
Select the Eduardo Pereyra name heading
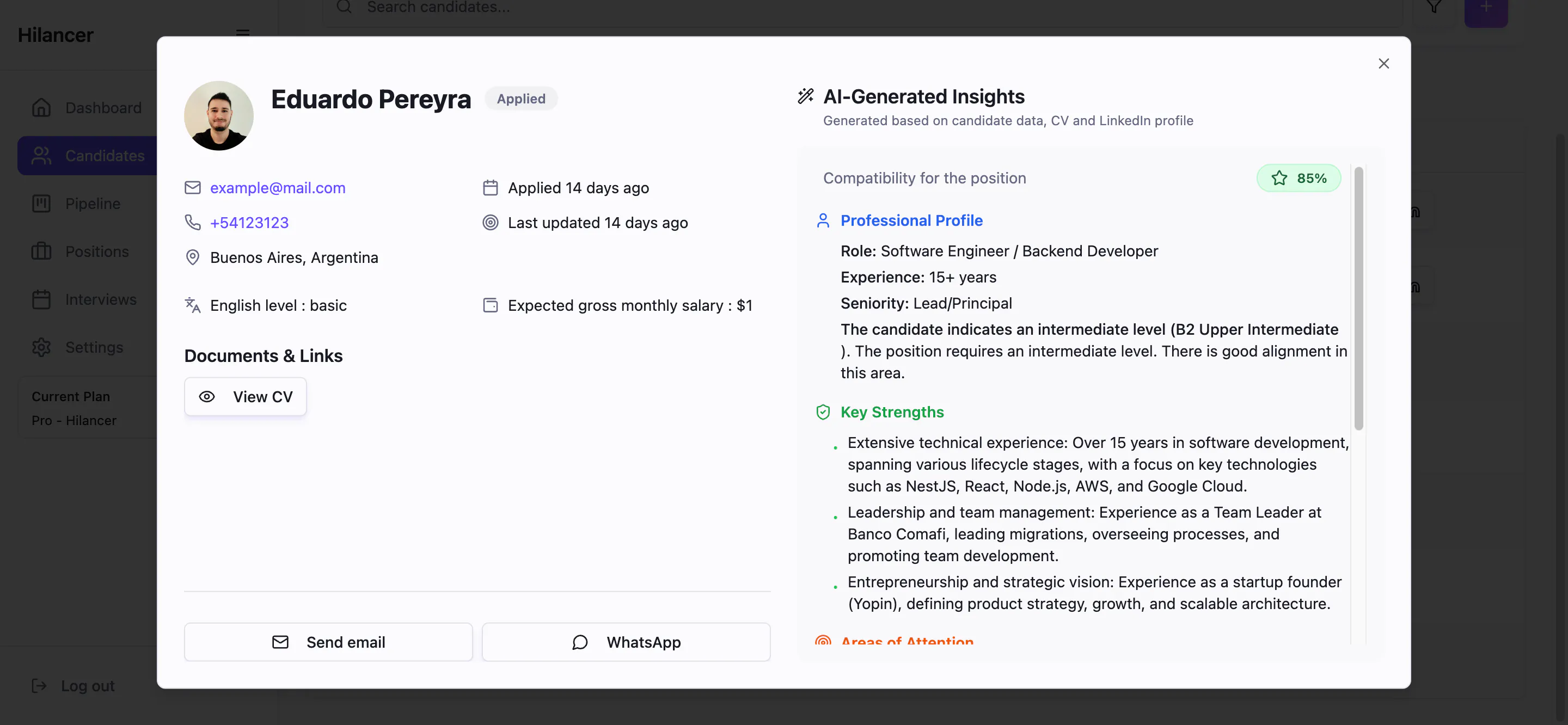pyautogui.click(x=371, y=99)
